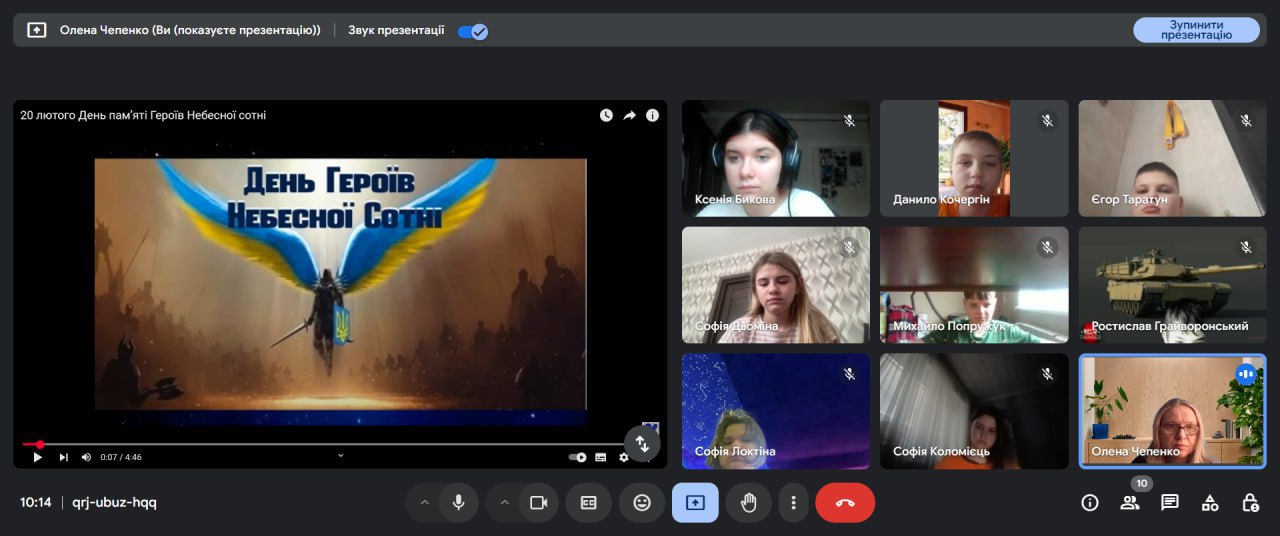Raise your hand in the meeting
Screen dimensions: 1280x536
pos(748,503)
